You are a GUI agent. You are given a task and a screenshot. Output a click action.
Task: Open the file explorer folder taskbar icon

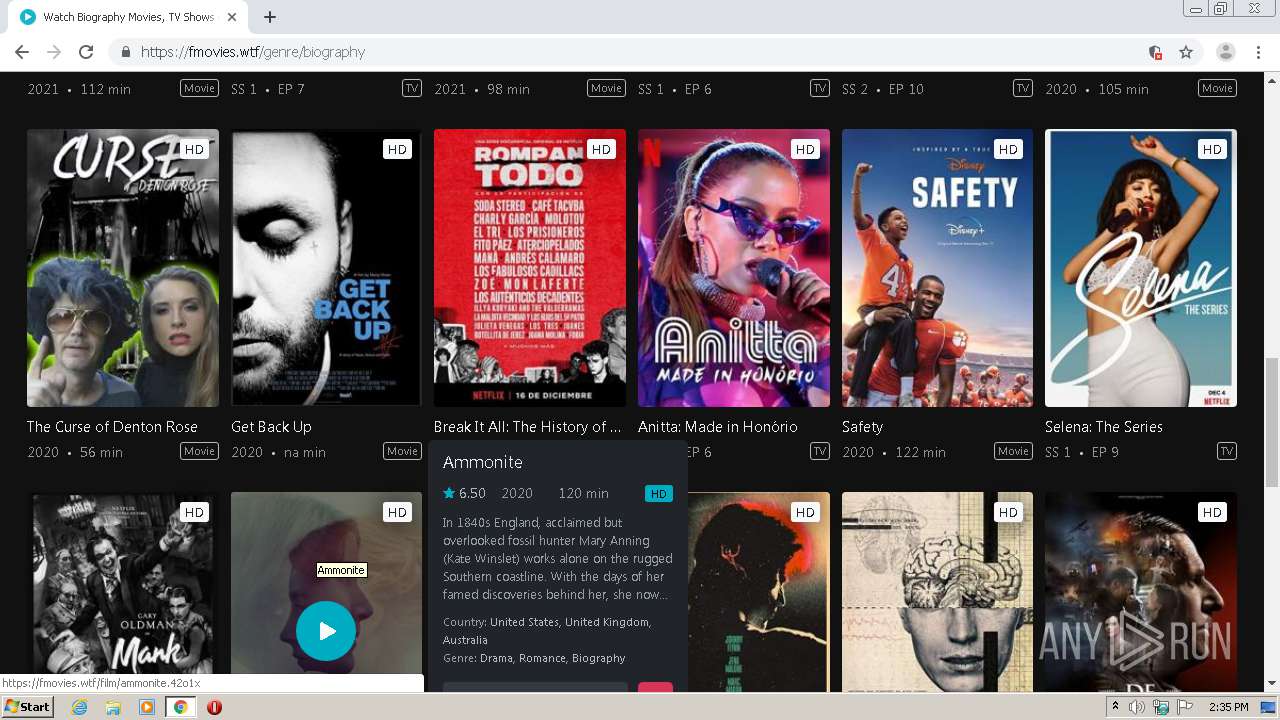[x=113, y=707]
